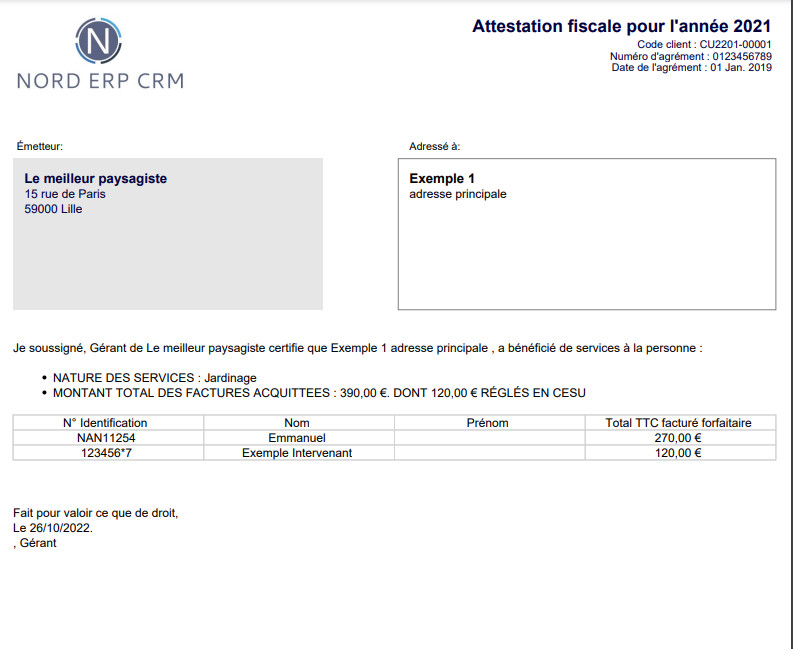Click the "15 rue de Paris" address line

tap(65, 194)
